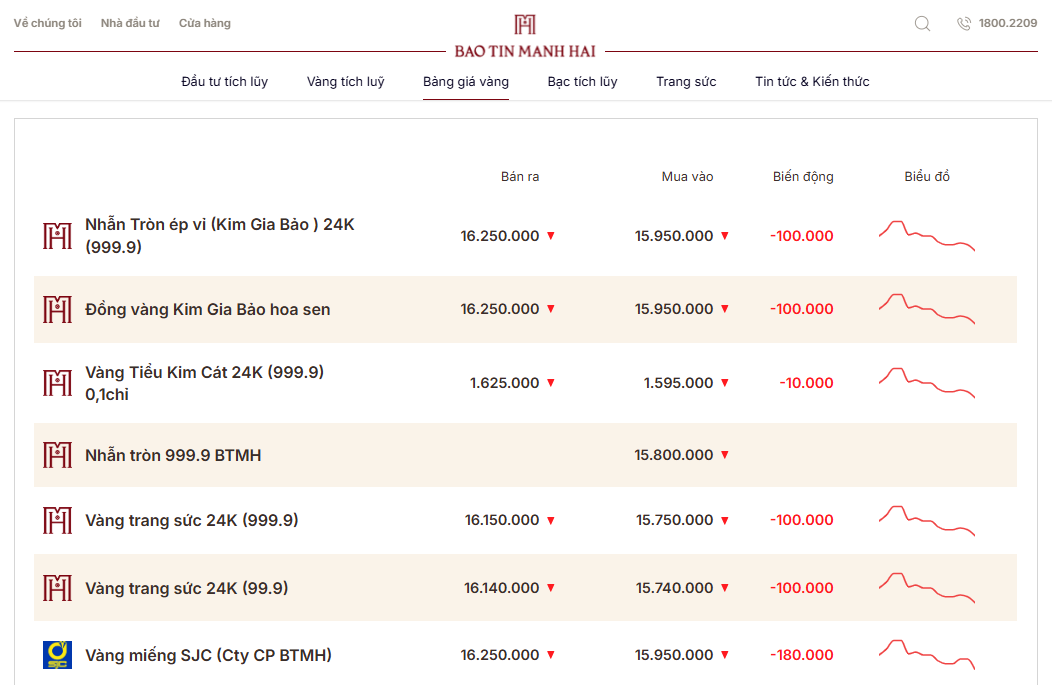The width and height of the screenshot is (1052, 685).
Task: Go to Đầu tư tích lũy menu
Action: (224, 82)
